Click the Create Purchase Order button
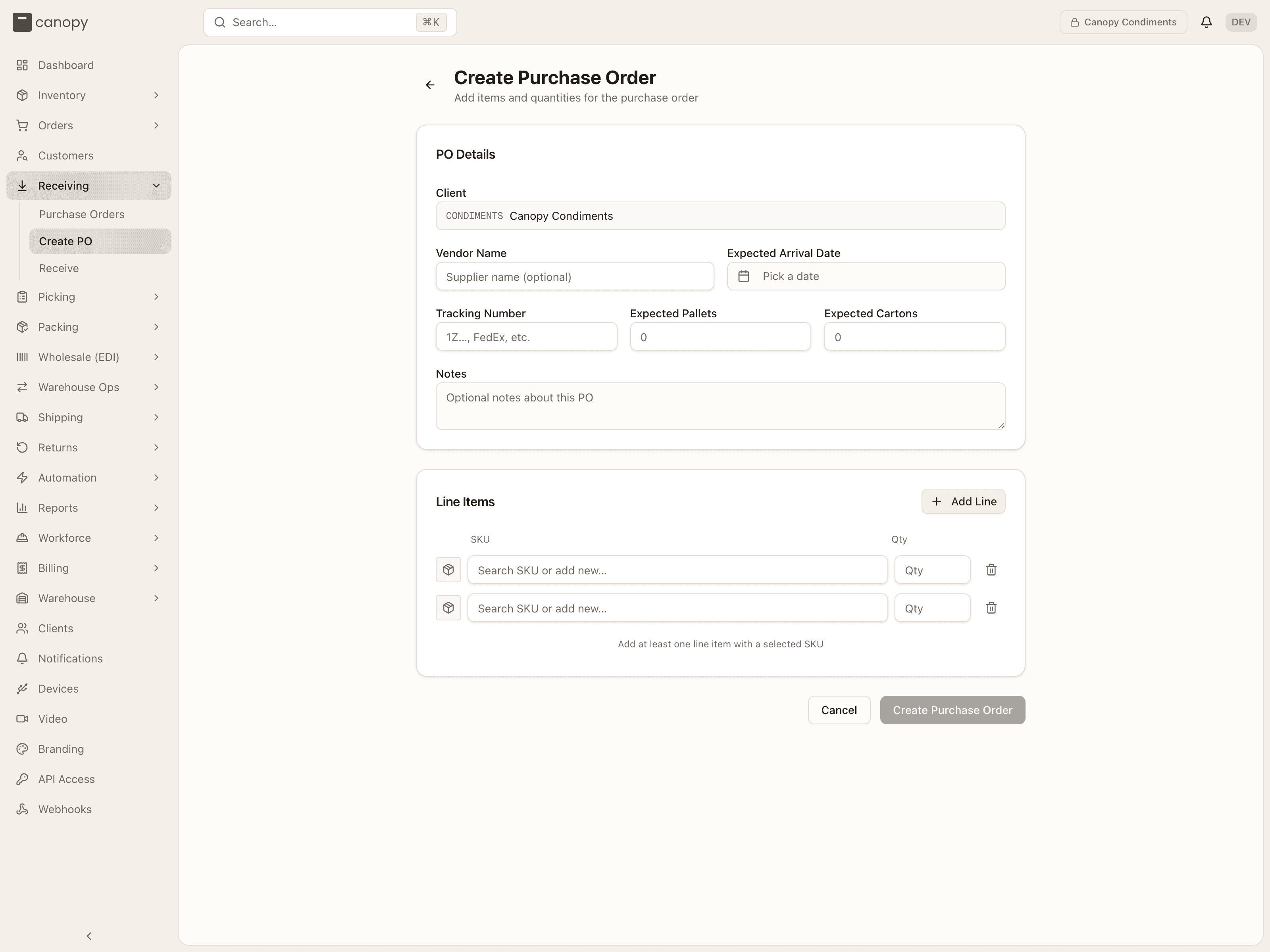The image size is (1270, 952). point(952,710)
